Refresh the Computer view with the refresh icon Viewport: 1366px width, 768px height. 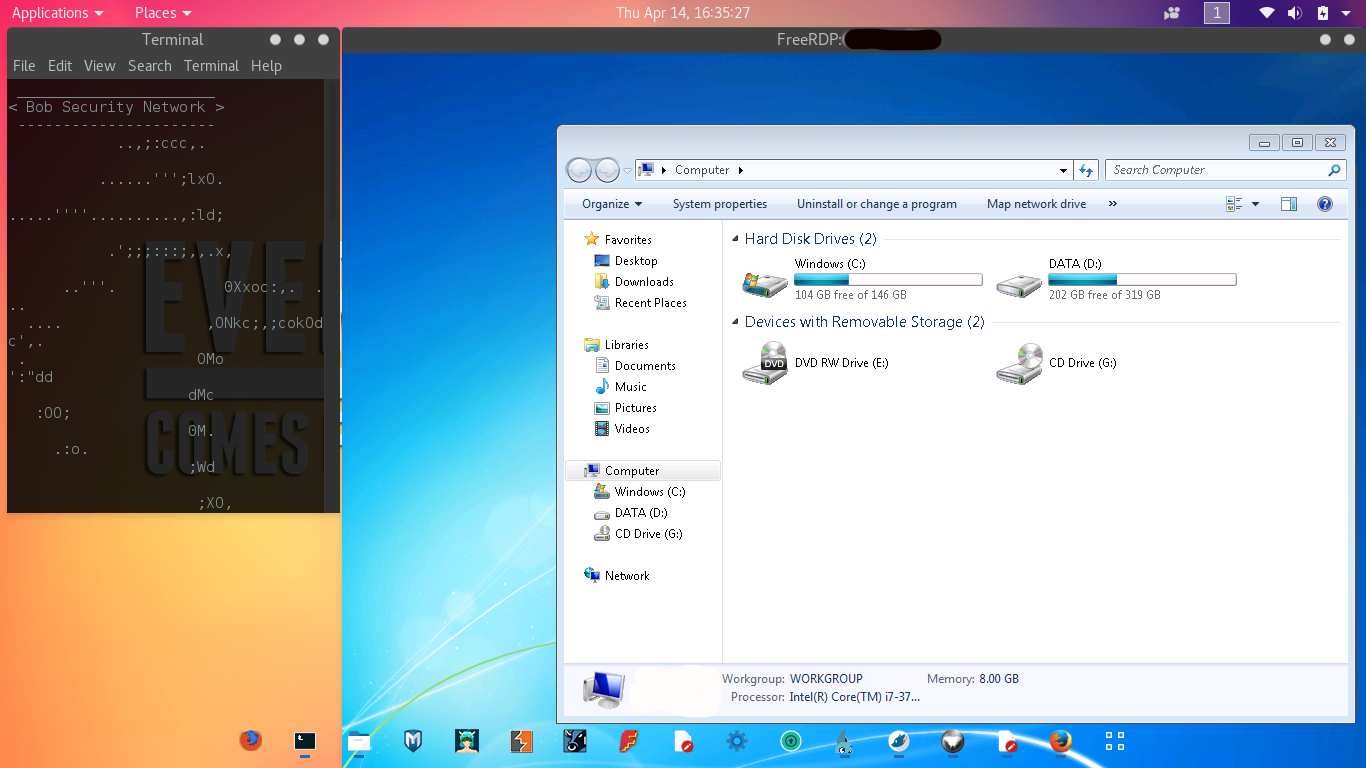(1086, 170)
